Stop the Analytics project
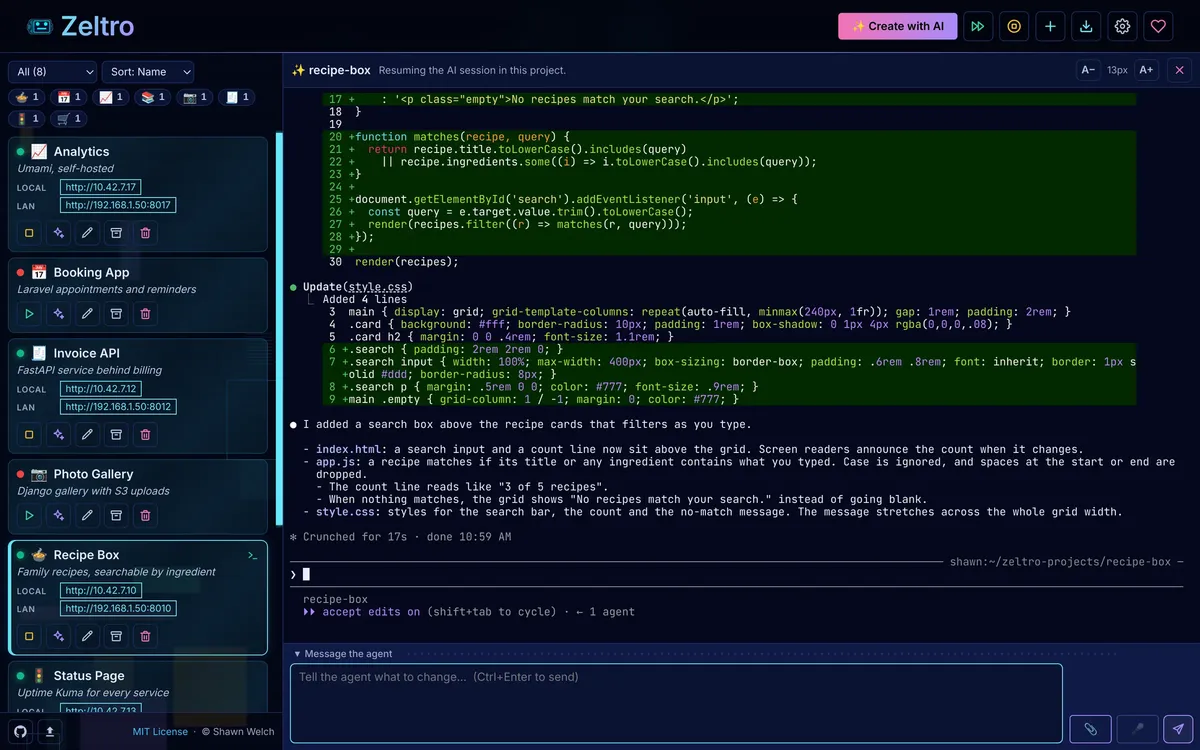 [29, 233]
